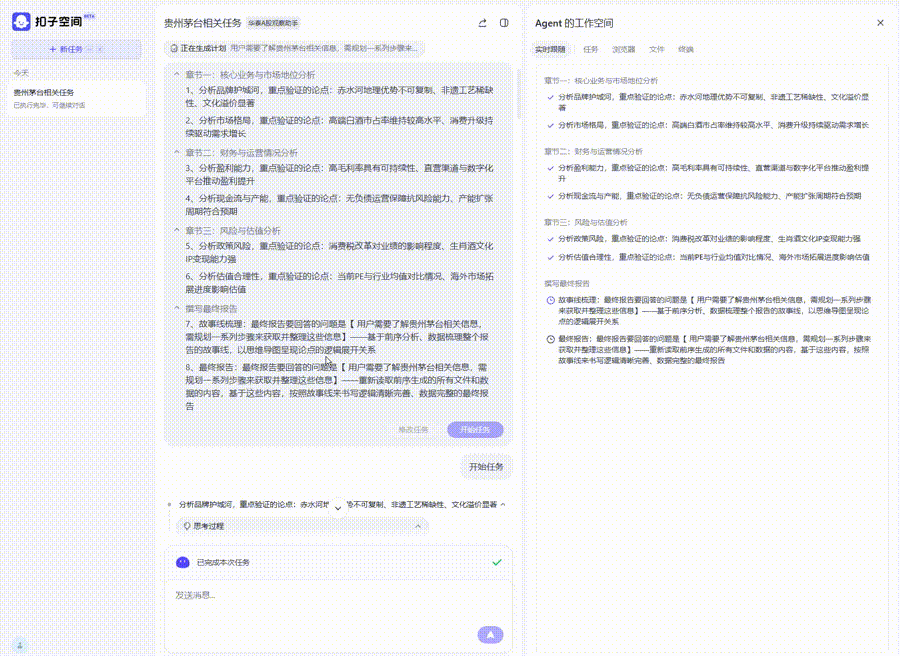Click workspace heading 章节二：财务与运营情况分析
The height and width of the screenshot is (656, 900).
(593, 152)
